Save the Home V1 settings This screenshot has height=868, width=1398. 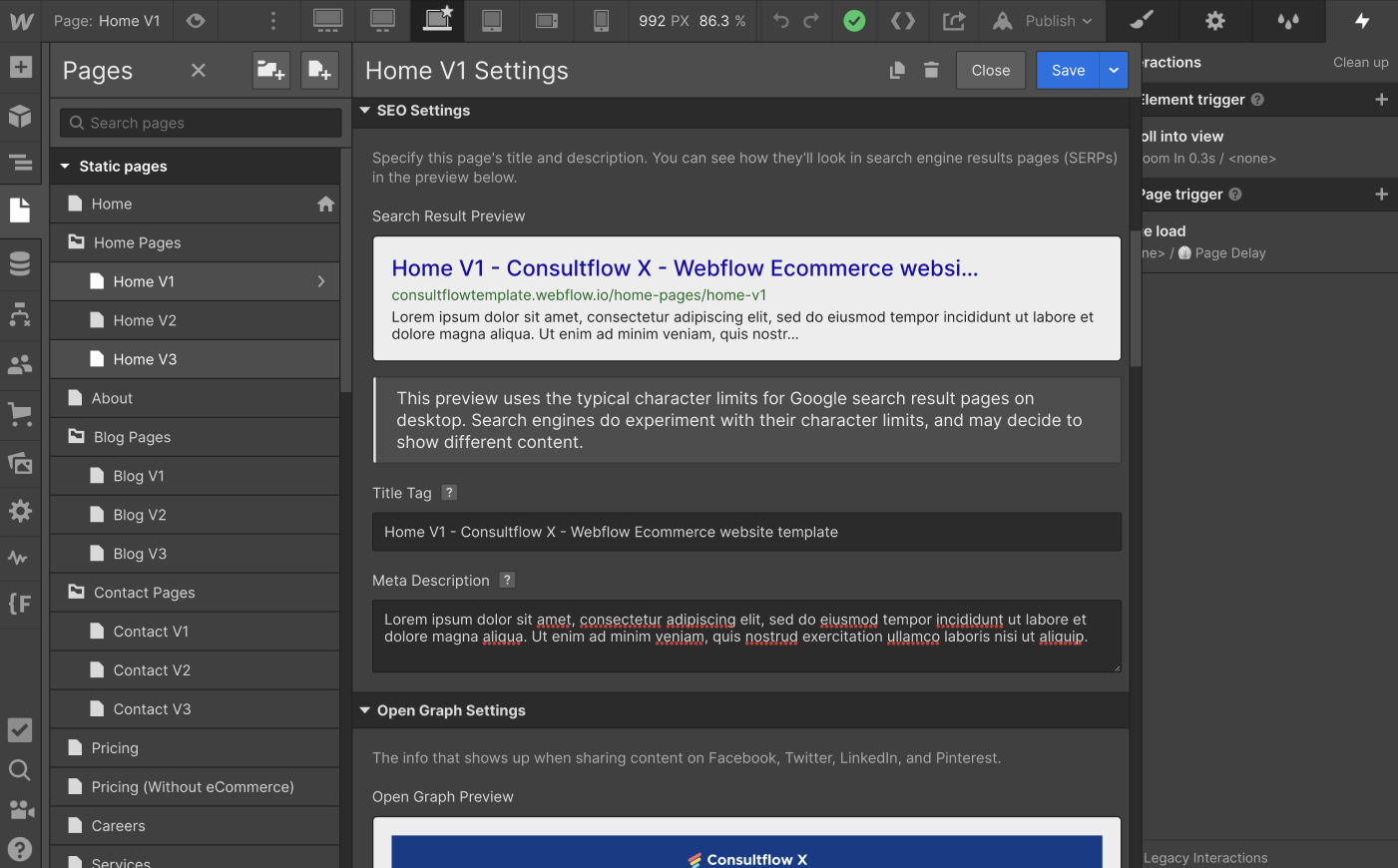tap(1067, 70)
